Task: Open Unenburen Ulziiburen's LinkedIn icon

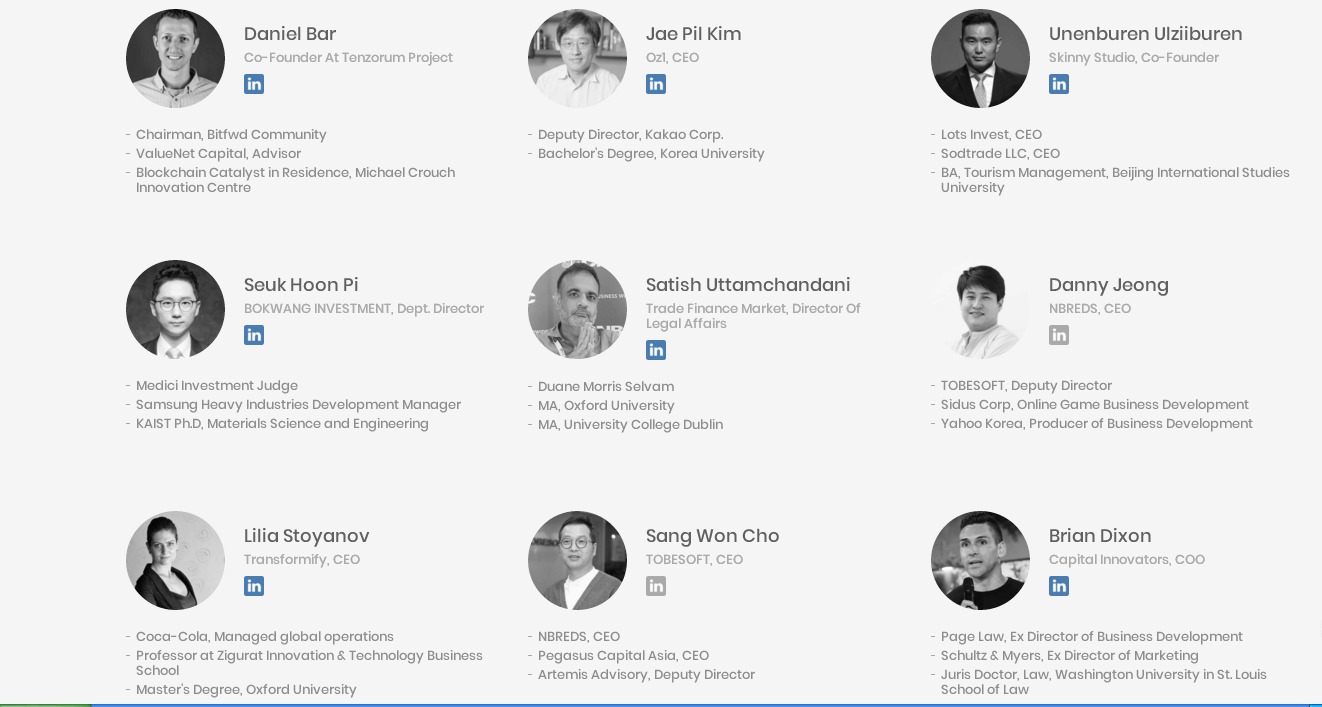Action: pyautogui.click(x=1059, y=84)
